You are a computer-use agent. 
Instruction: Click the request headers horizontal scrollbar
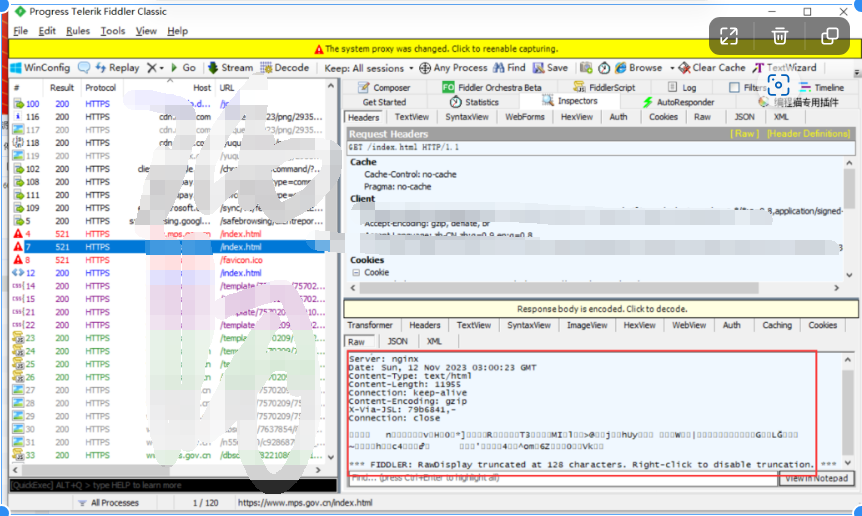pyautogui.click(x=560, y=288)
